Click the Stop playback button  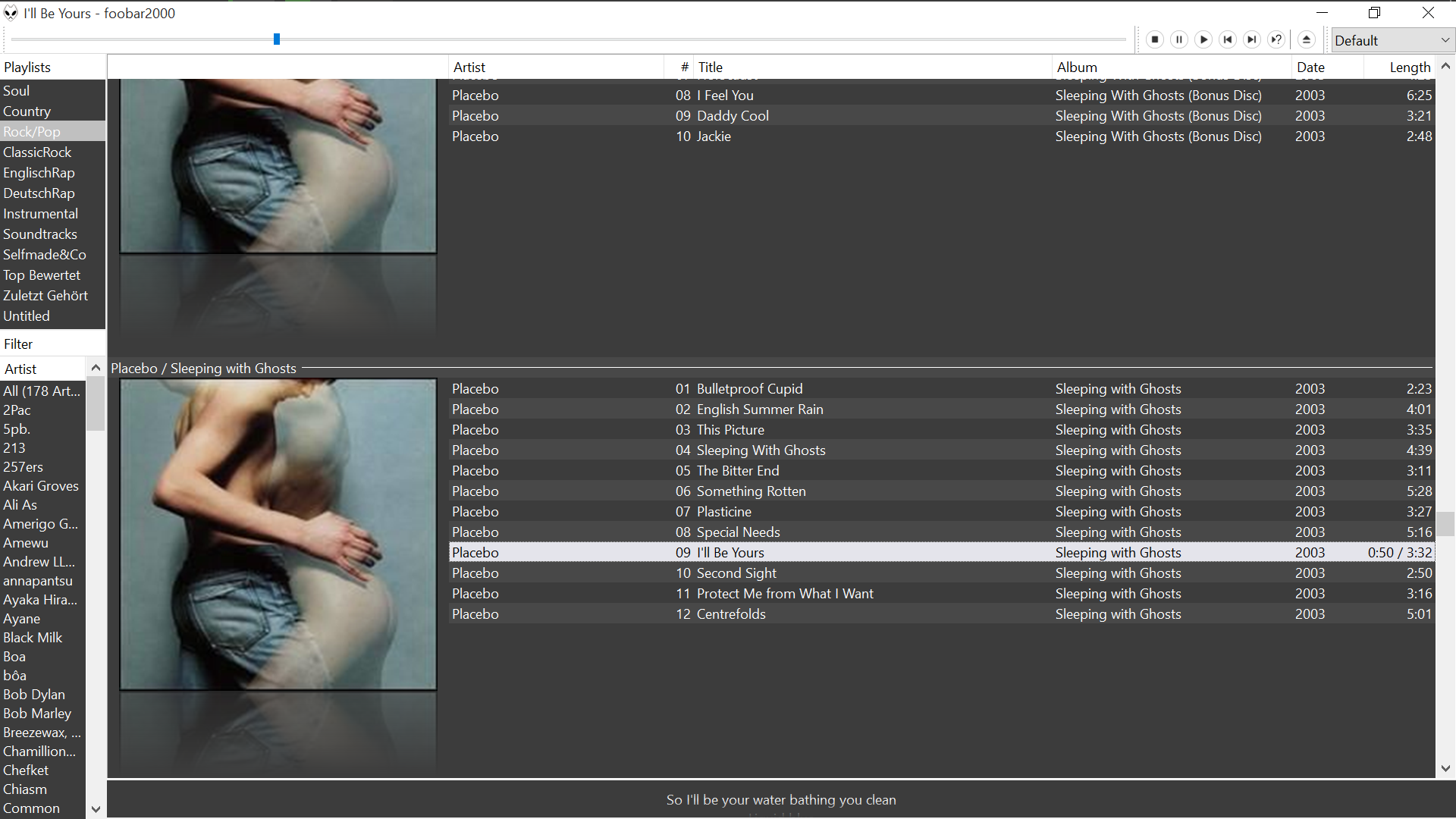(1155, 39)
